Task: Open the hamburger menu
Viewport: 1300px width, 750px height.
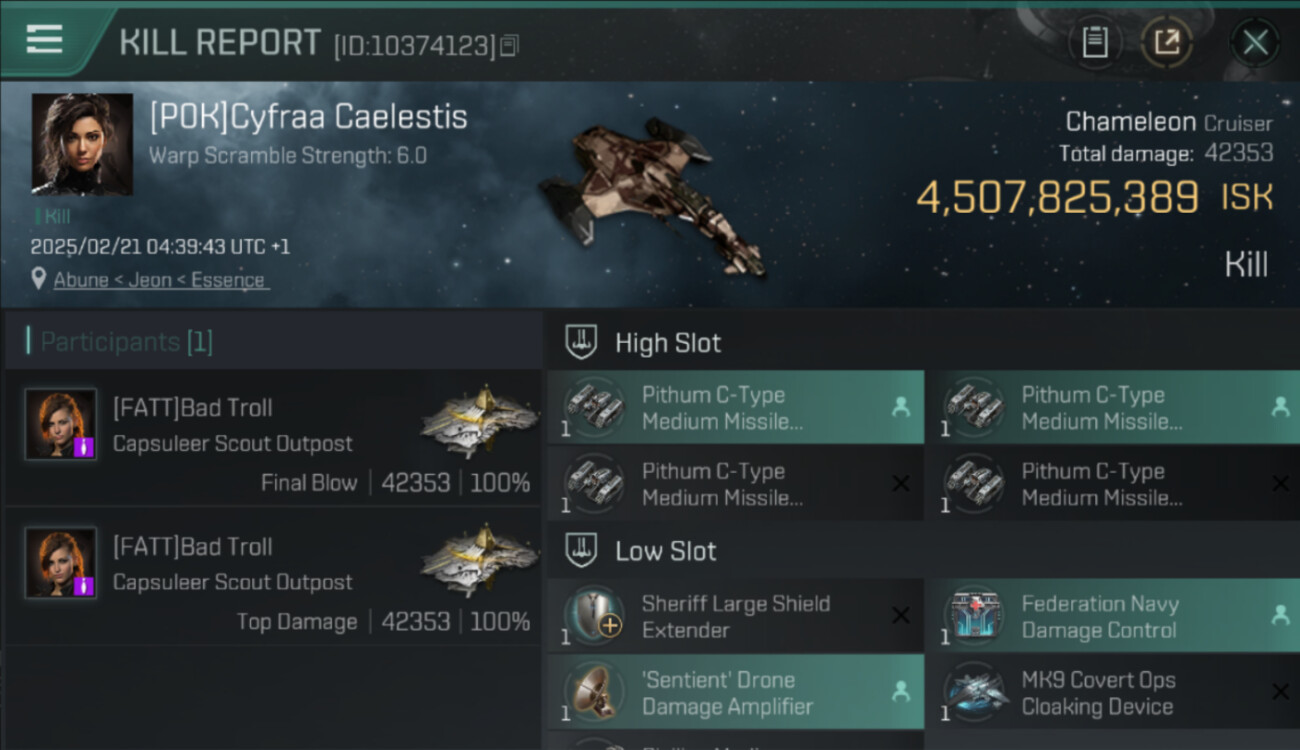Action: pyautogui.click(x=44, y=40)
